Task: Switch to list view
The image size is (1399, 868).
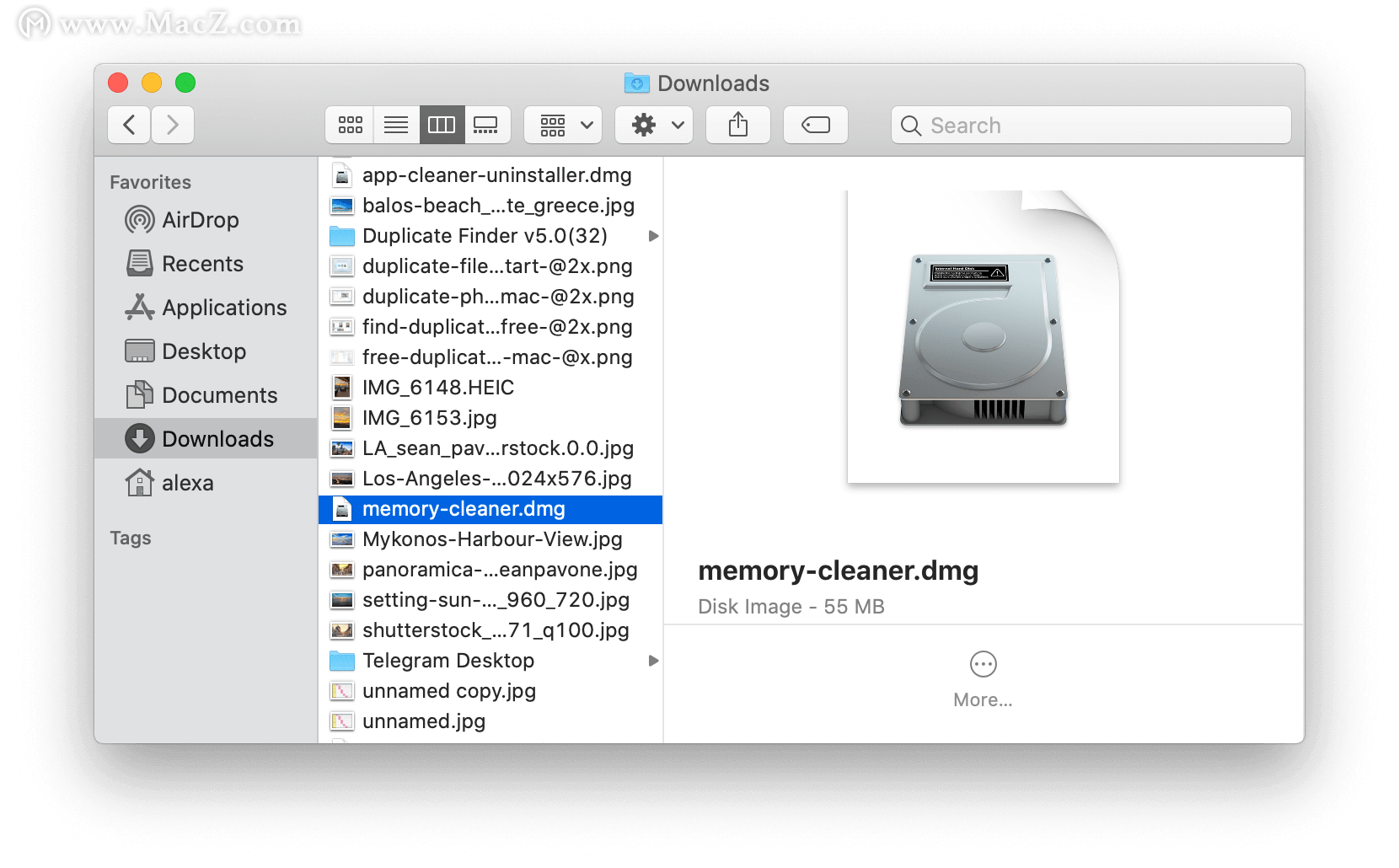Action: 396,125
